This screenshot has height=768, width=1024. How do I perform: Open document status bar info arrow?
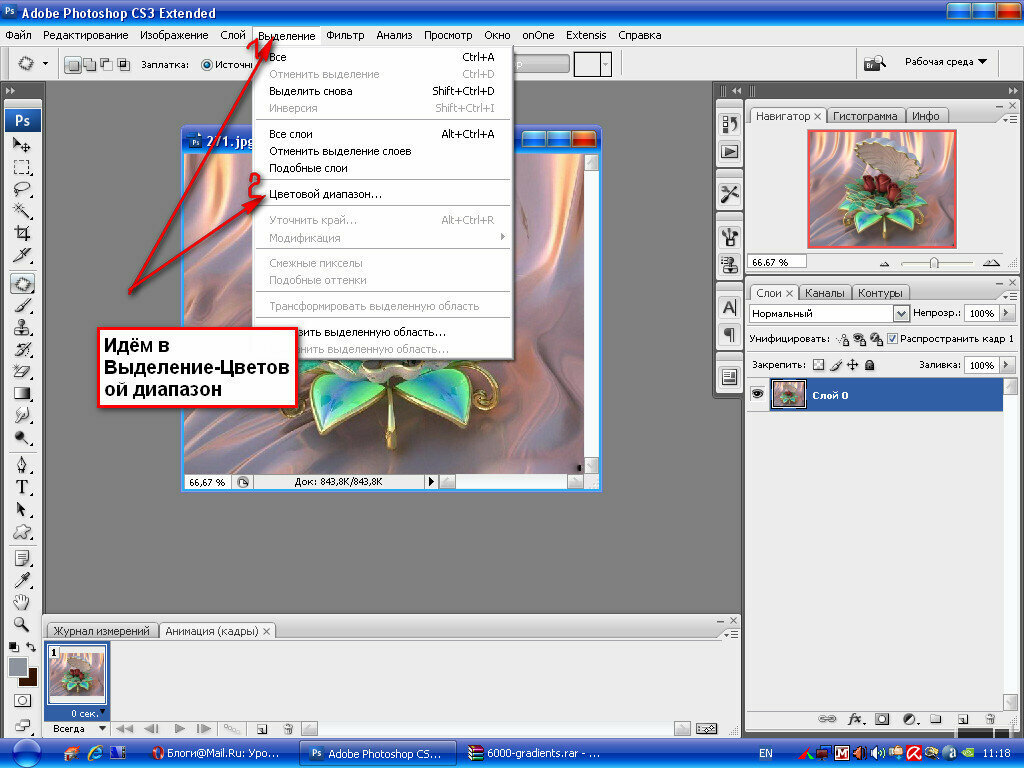430,482
